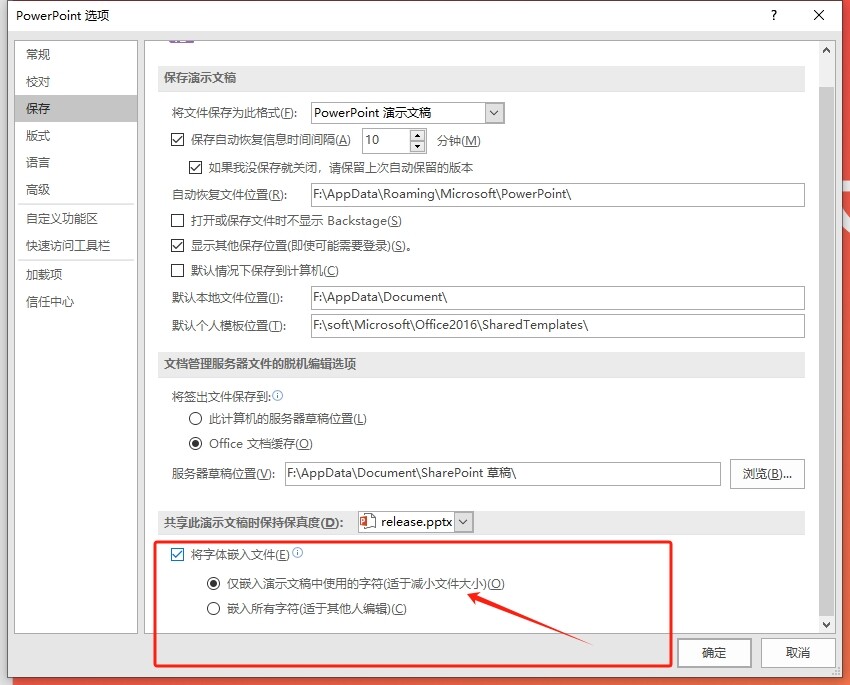Image resolution: width=850 pixels, height=685 pixels.
Task: Click the release.pptx file icon
Action: [368, 521]
